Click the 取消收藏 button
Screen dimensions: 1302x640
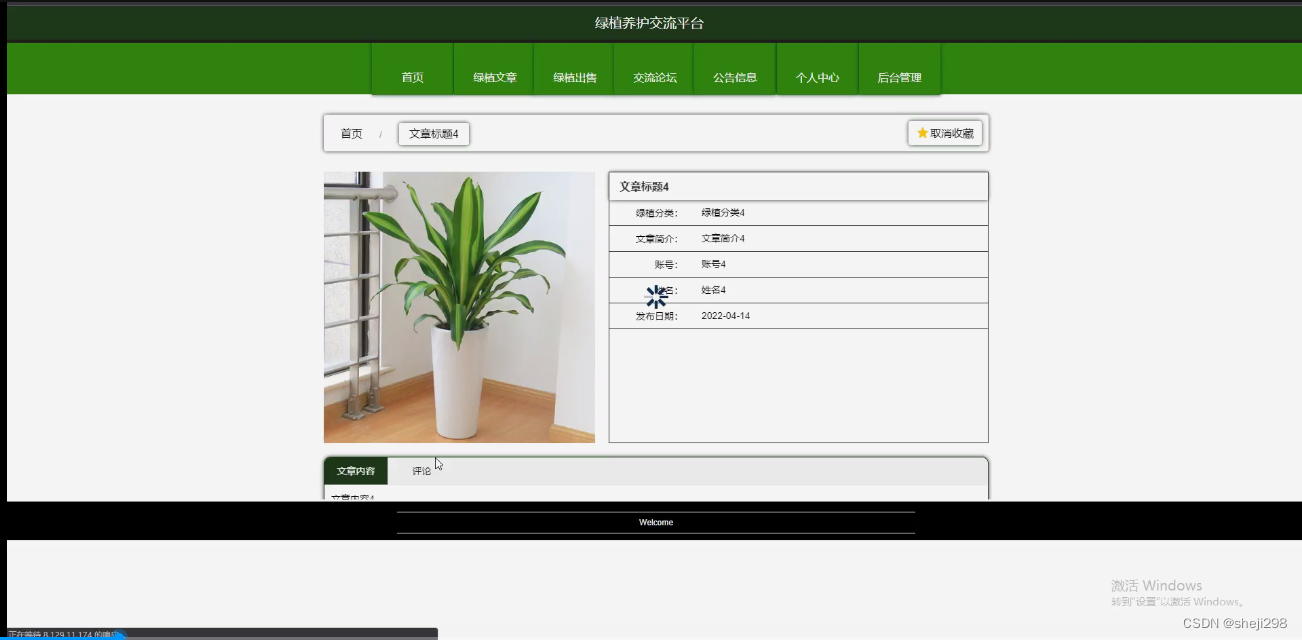[945, 132]
